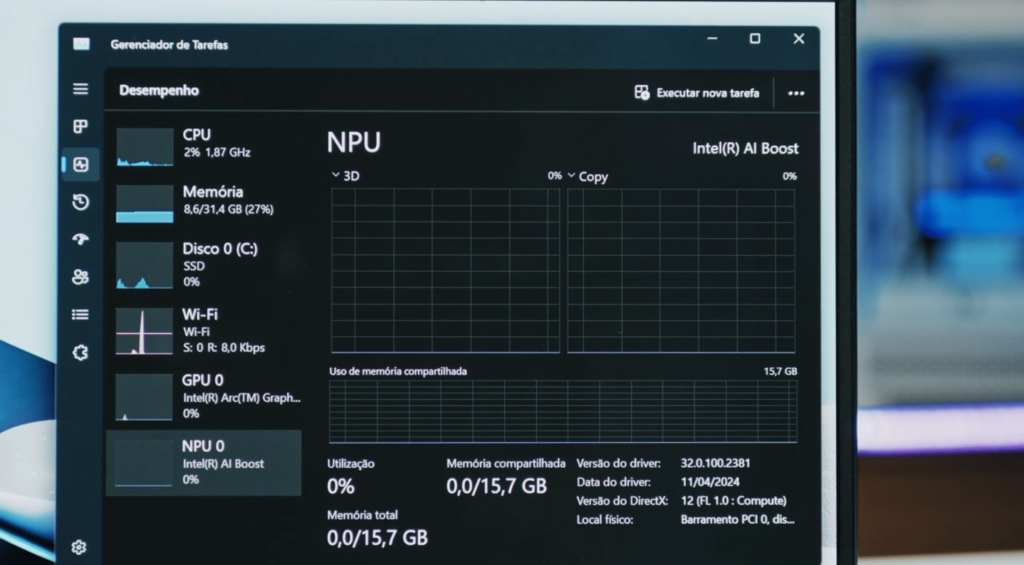Click DirectX value 12 (FL 1.0 : Compute)
This screenshot has height=565, width=1024.
[733, 501]
